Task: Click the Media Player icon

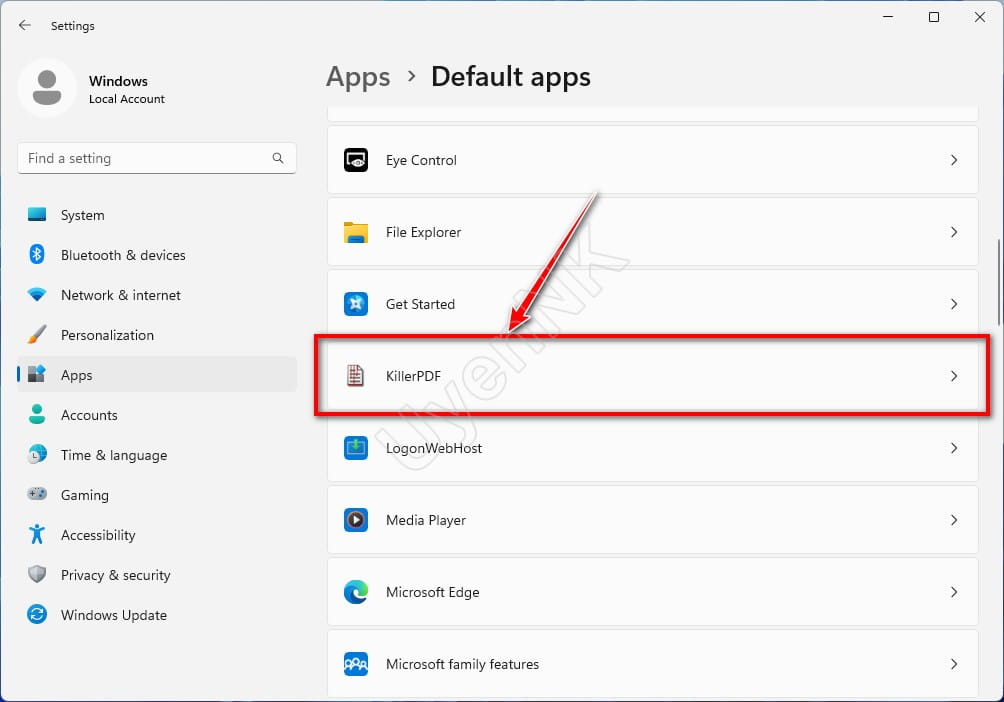Action: click(356, 519)
